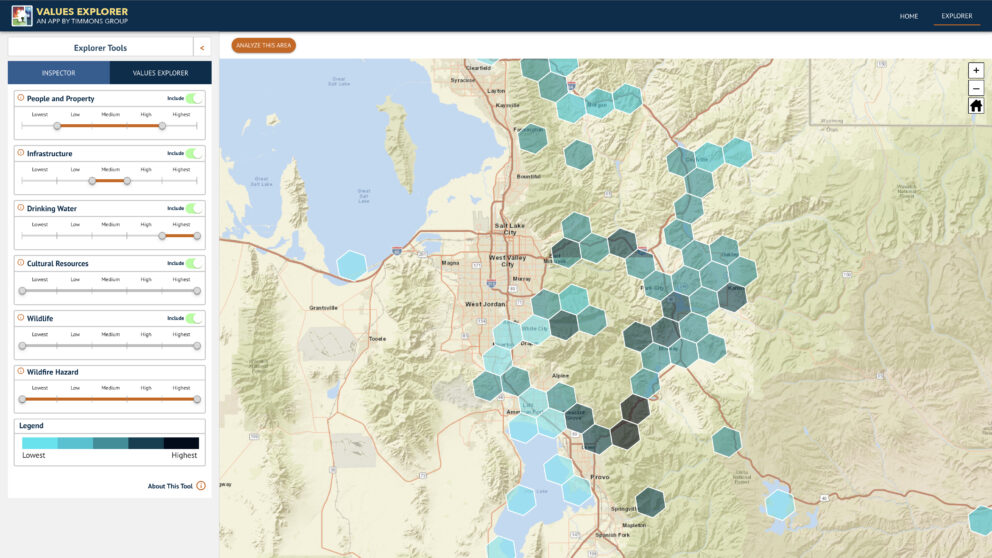Toggle Include for People and Property
Viewport: 992px width, 558px height.
pos(194,98)
